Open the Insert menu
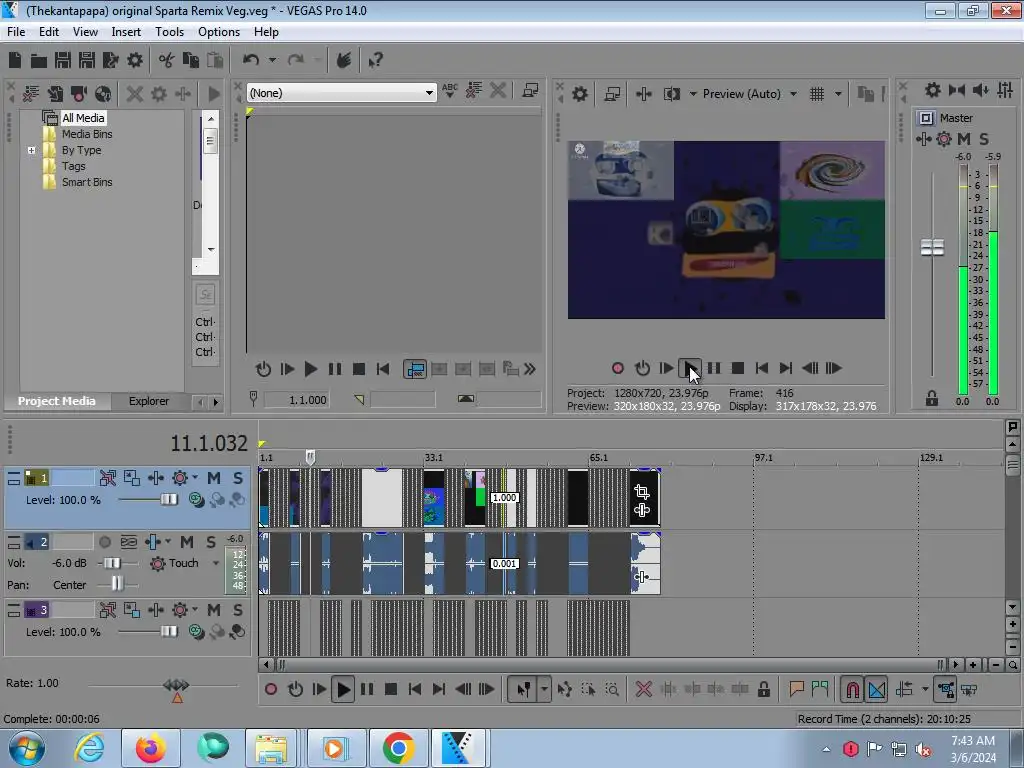The image size is (1024, 768). pos(126,32)
